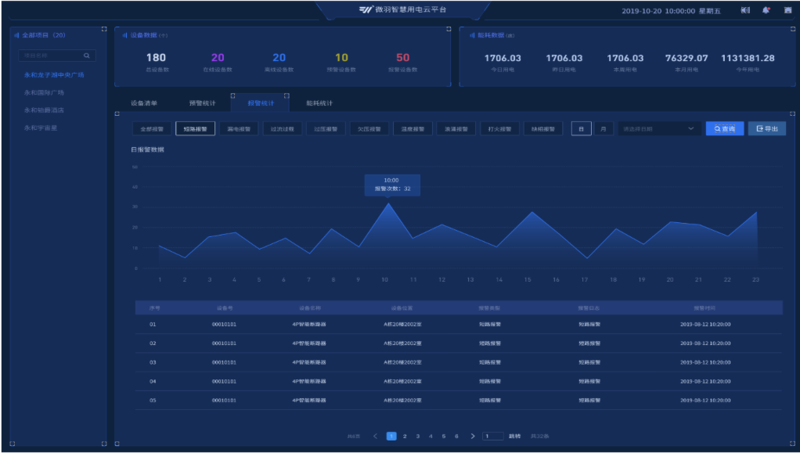Select the 短路报警 alarm type filter
800x453 pixels.
196,129
